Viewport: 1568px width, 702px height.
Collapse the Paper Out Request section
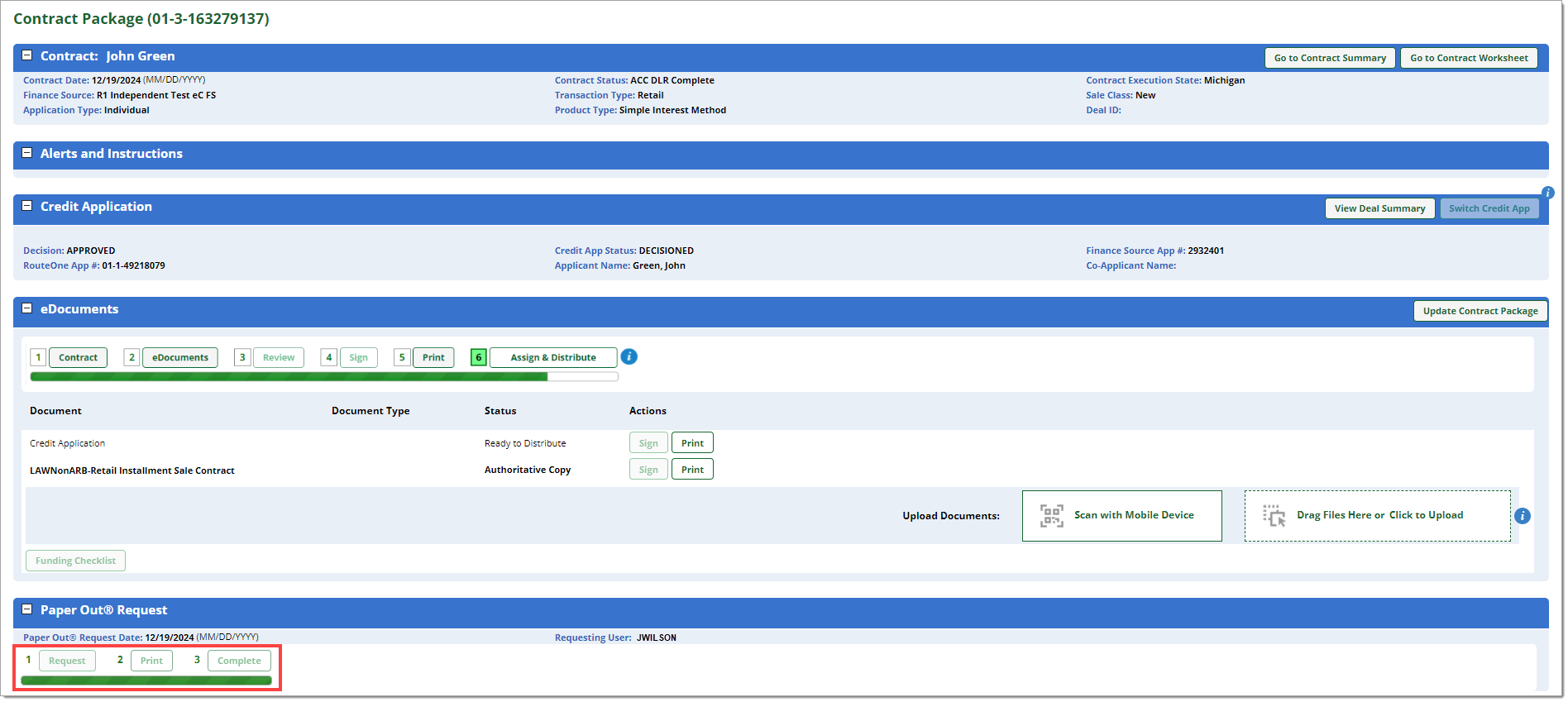pos(26,609)
